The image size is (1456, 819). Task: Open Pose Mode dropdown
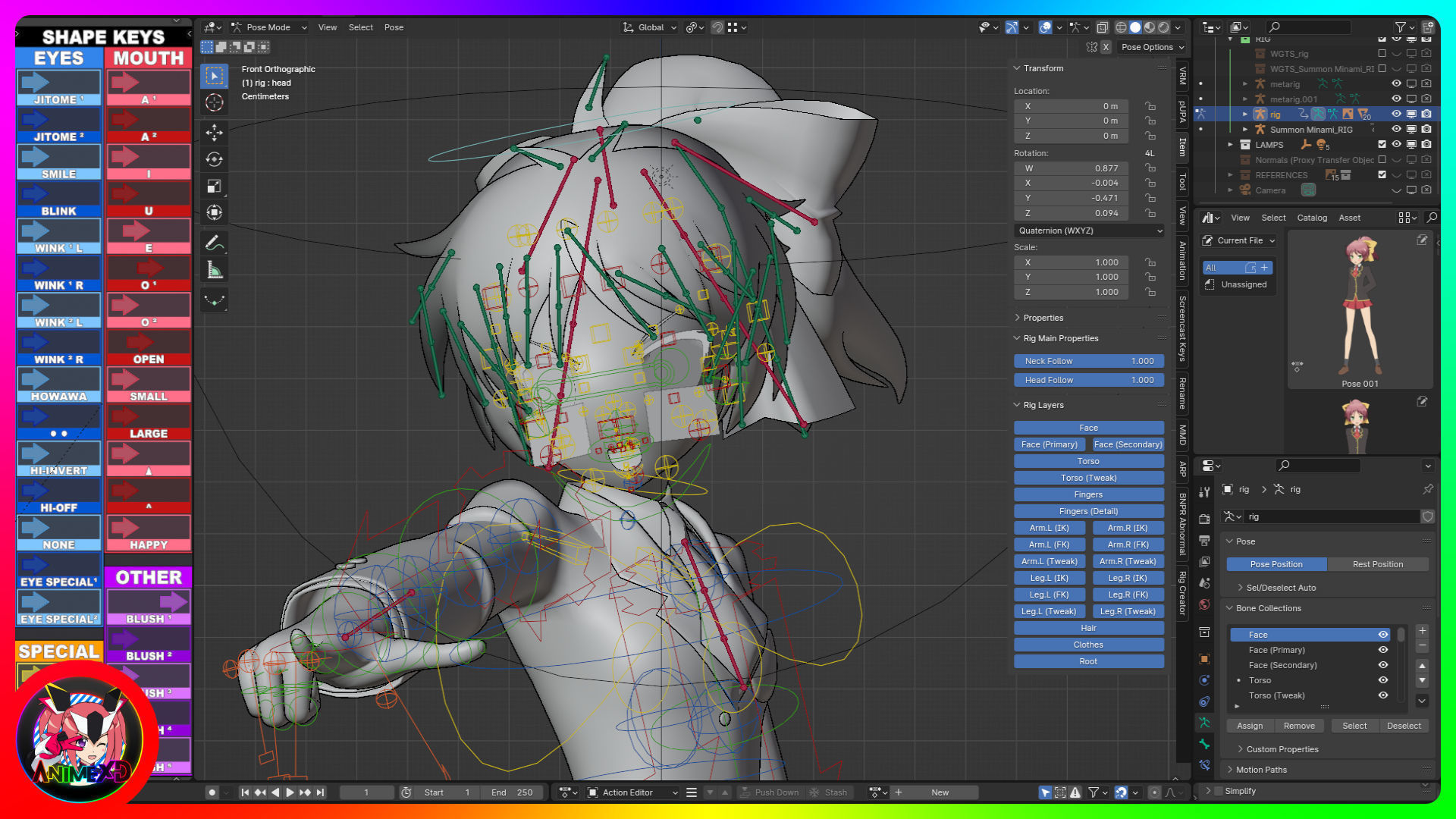268,27
